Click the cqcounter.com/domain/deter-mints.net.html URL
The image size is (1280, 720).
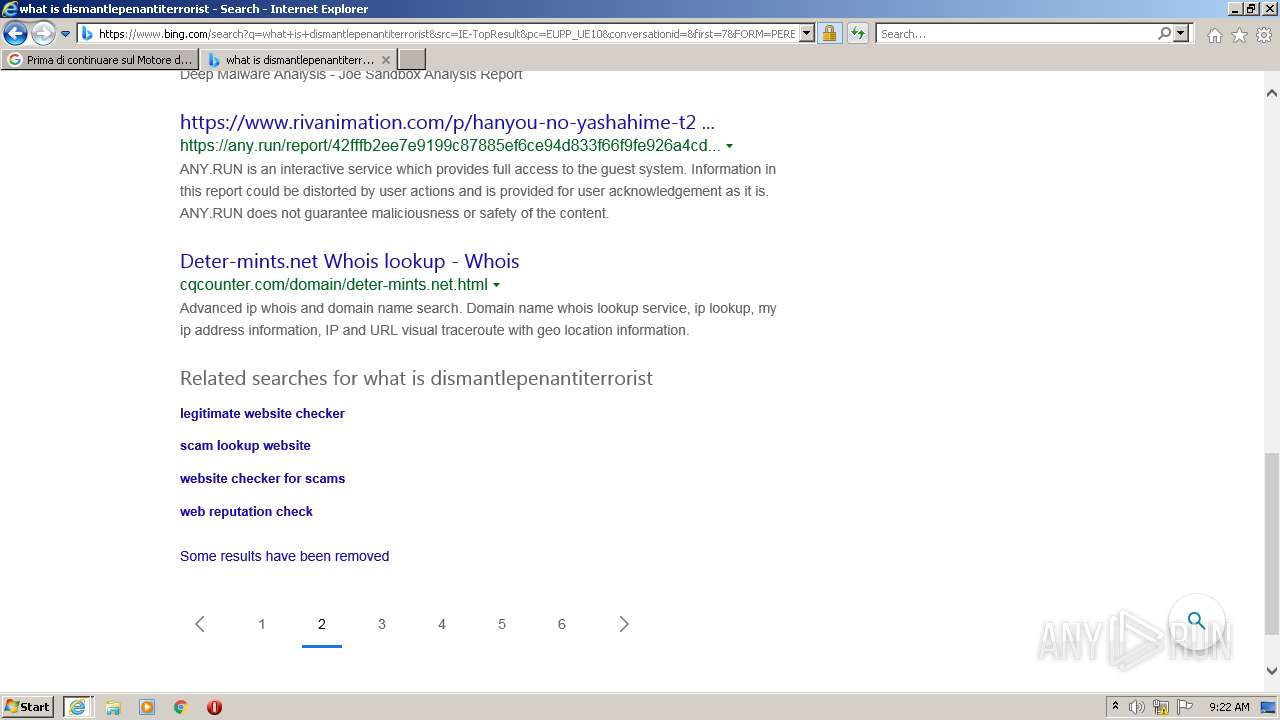coord(334,285)
